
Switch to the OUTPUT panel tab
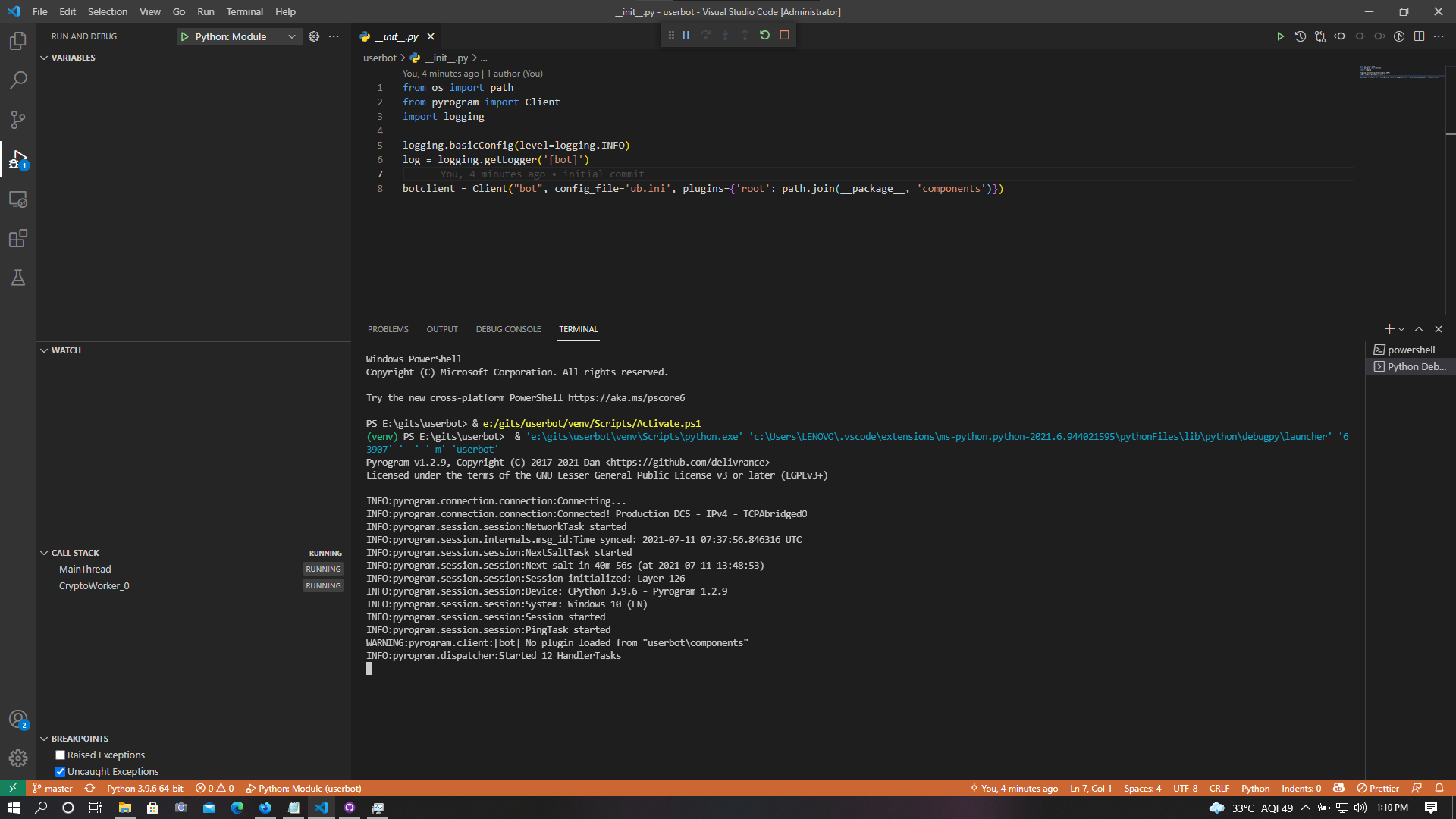pos(442,329)
